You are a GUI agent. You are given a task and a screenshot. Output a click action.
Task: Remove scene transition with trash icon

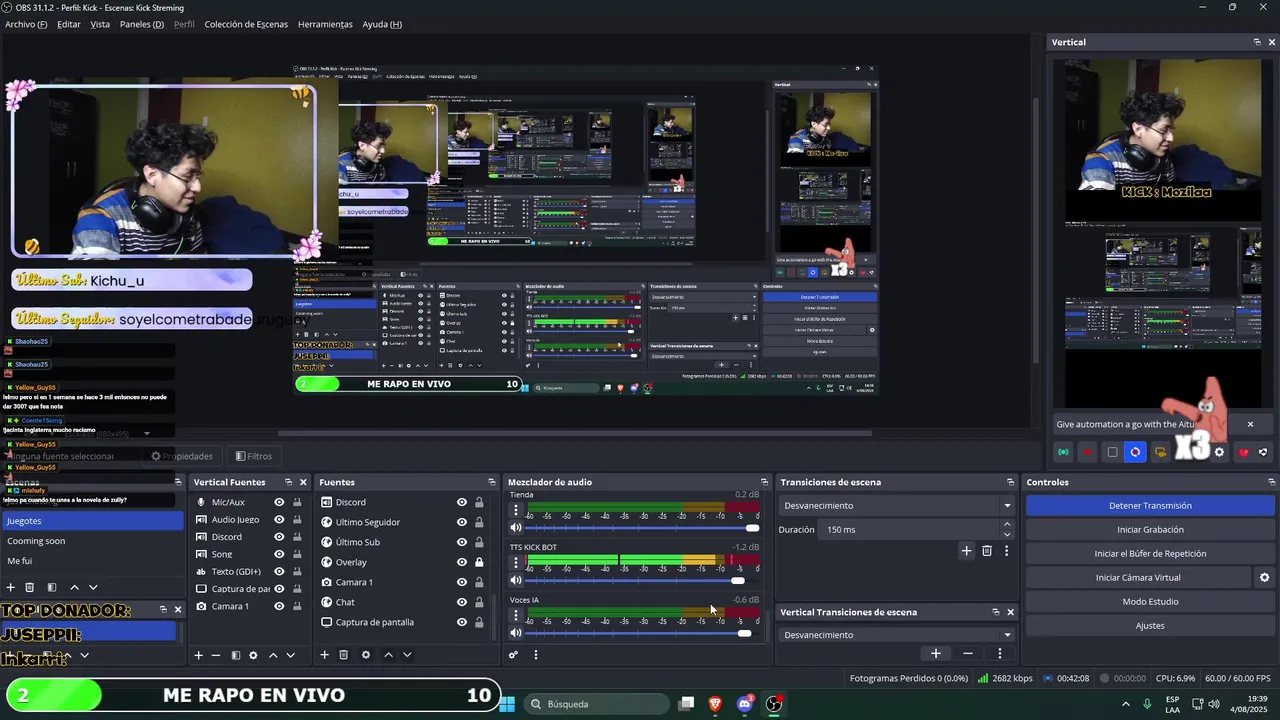[x=987, y=550]
